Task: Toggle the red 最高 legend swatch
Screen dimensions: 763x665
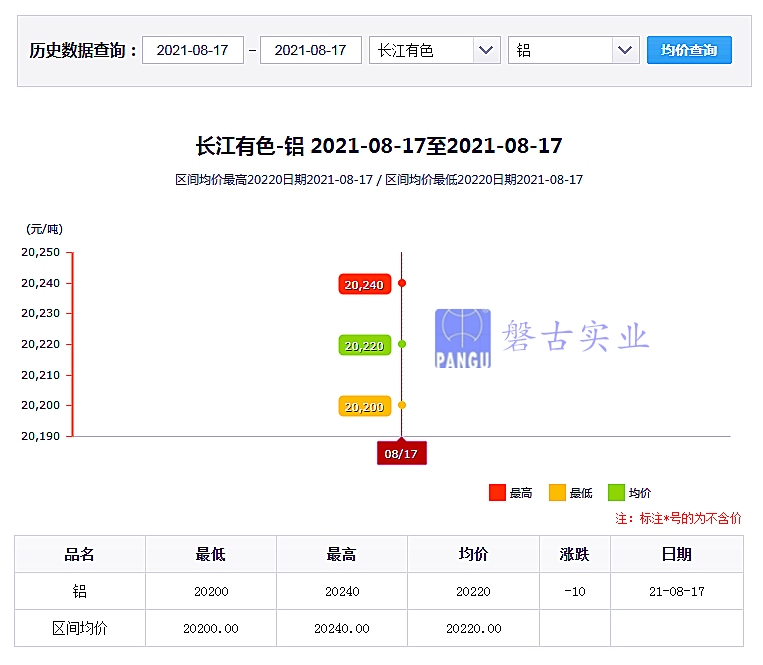Action: coord(497,493)
